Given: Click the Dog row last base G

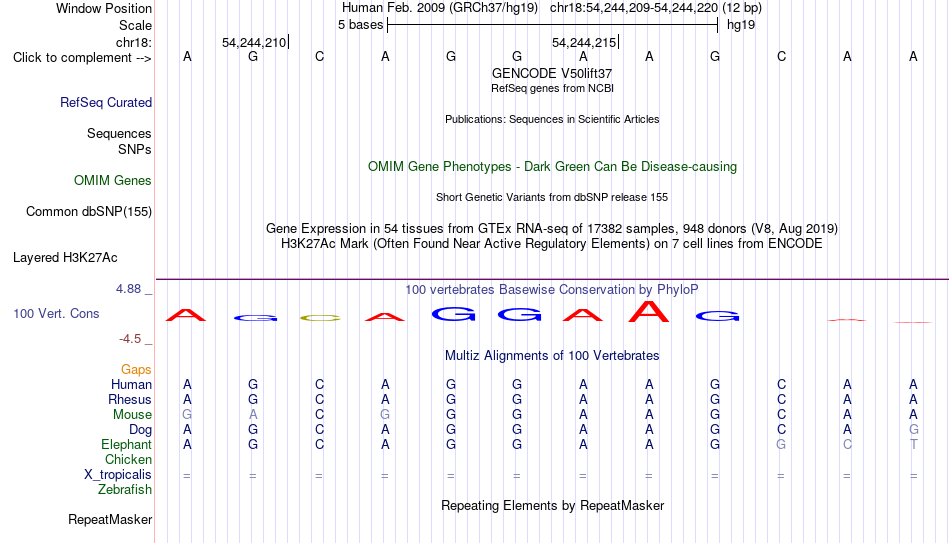Looking at the screenshot, I should [x=913, y=430].
